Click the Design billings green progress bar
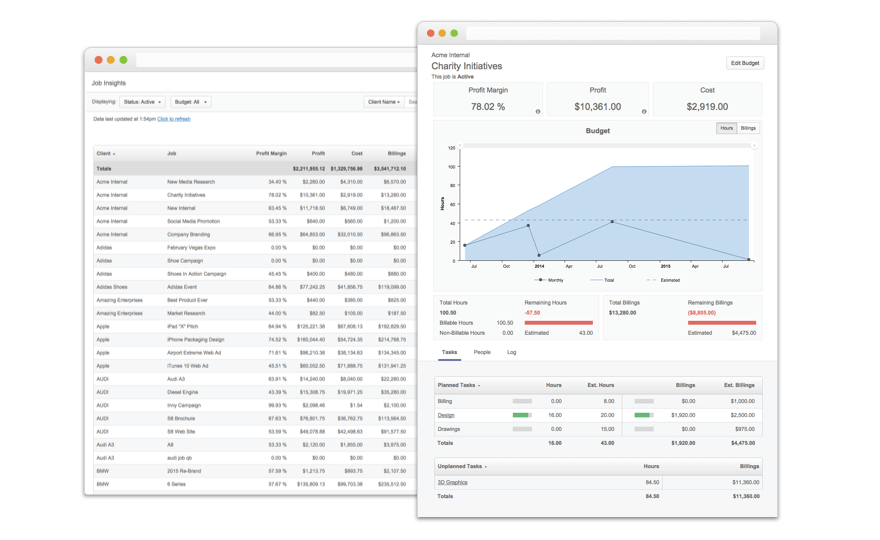 click(643, 415)
